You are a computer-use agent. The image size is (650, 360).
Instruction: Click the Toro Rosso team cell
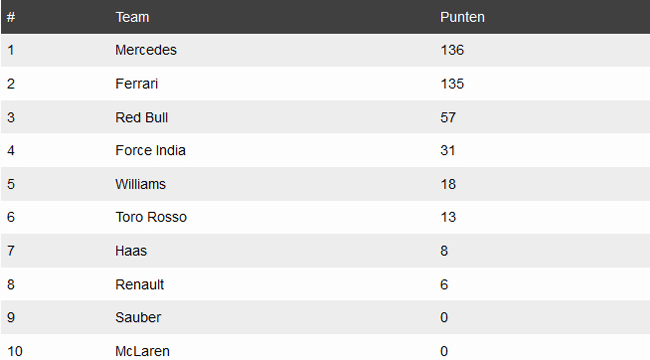151,217
